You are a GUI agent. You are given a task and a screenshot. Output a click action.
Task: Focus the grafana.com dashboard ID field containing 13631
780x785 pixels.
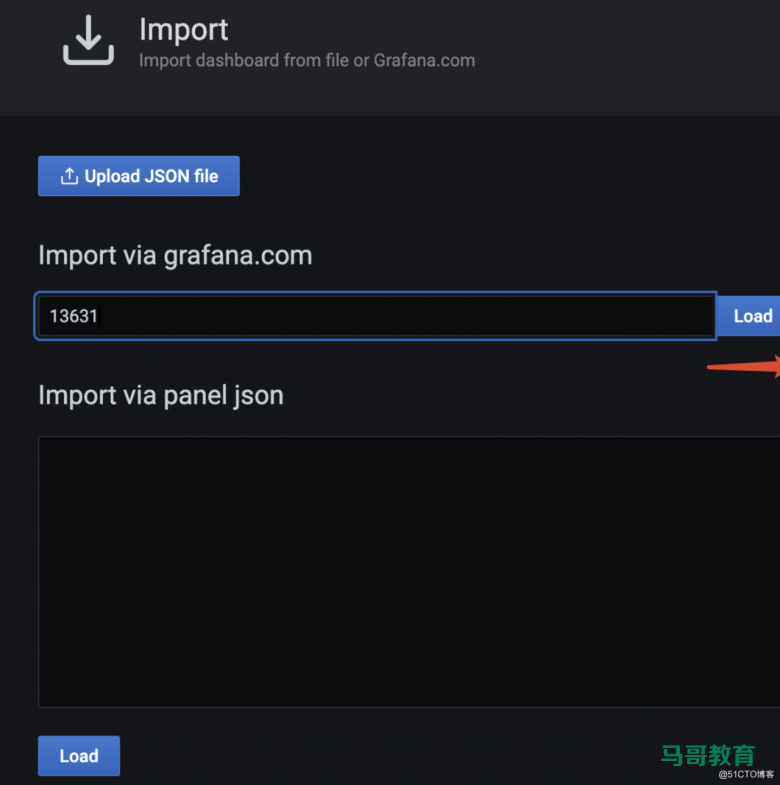375,316
